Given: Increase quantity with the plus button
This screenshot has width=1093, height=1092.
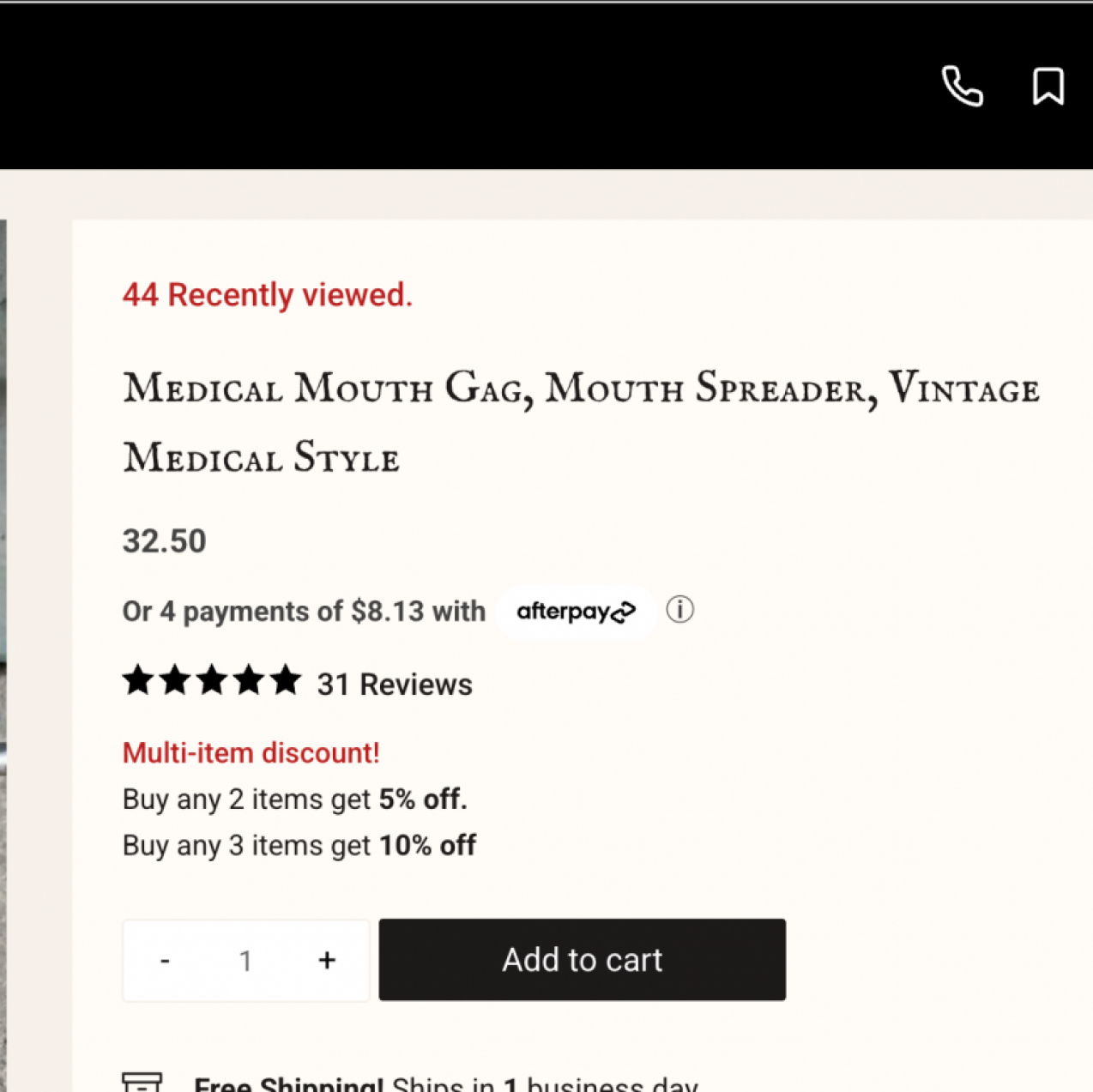Looking at the screenshot, I should click(327, 961).
